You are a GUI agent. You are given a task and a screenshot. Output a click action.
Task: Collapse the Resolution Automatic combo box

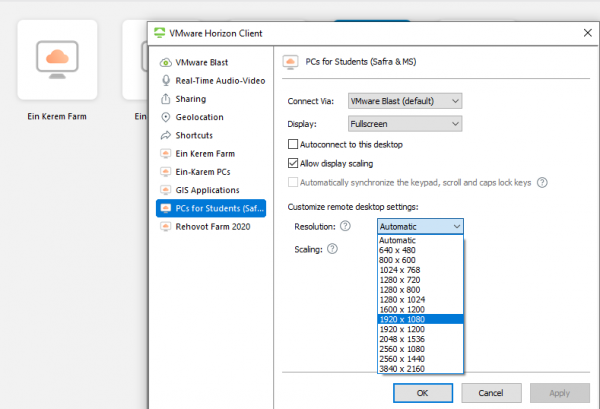pos(420,226)
